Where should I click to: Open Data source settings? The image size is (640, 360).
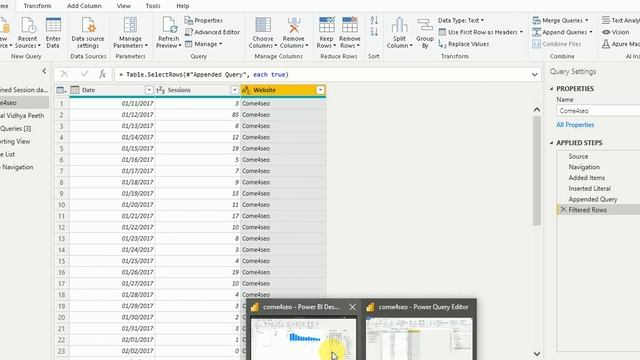click(x=88, y=33)
